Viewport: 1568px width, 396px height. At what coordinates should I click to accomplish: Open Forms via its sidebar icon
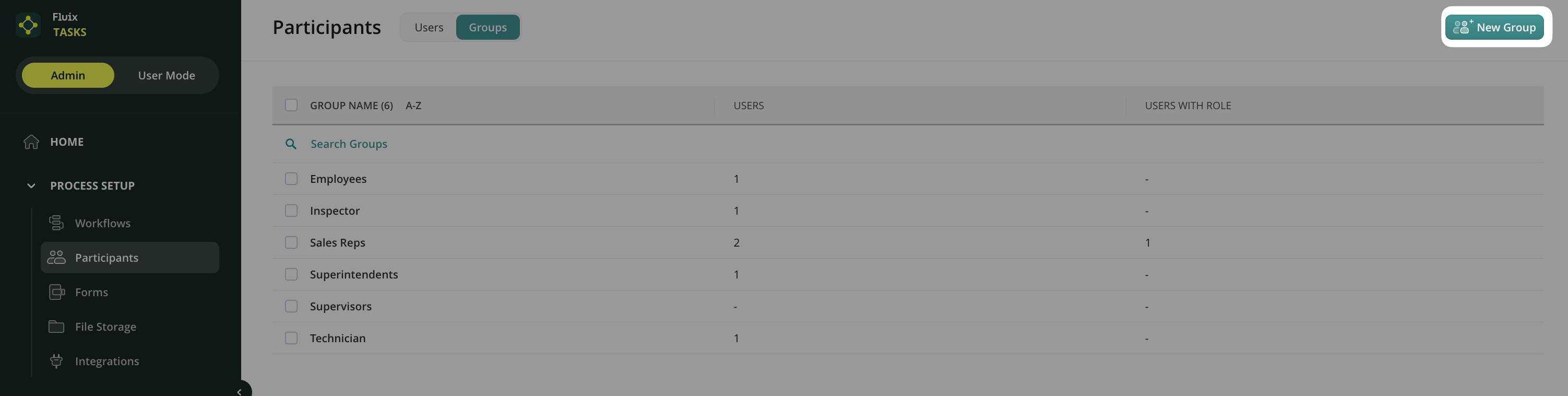[56, 293]
